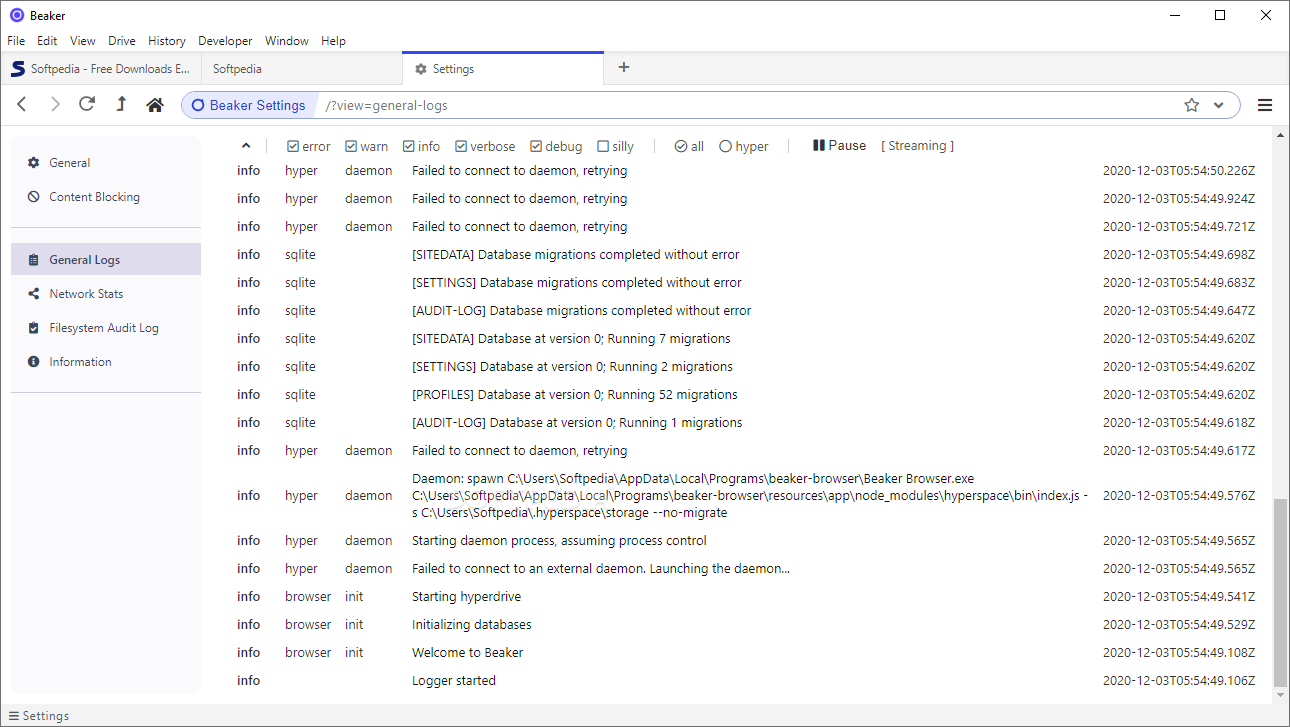The height and width of the screenshot is (727, 1290).
Task: Click the Network Stats share icon
Action: 34,294
